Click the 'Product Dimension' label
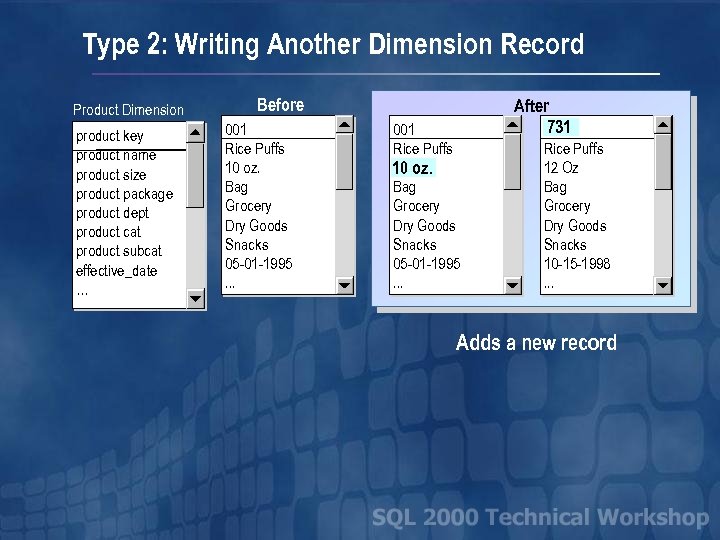The height and width of the screenshot is (540, 720). click(128, 110)
